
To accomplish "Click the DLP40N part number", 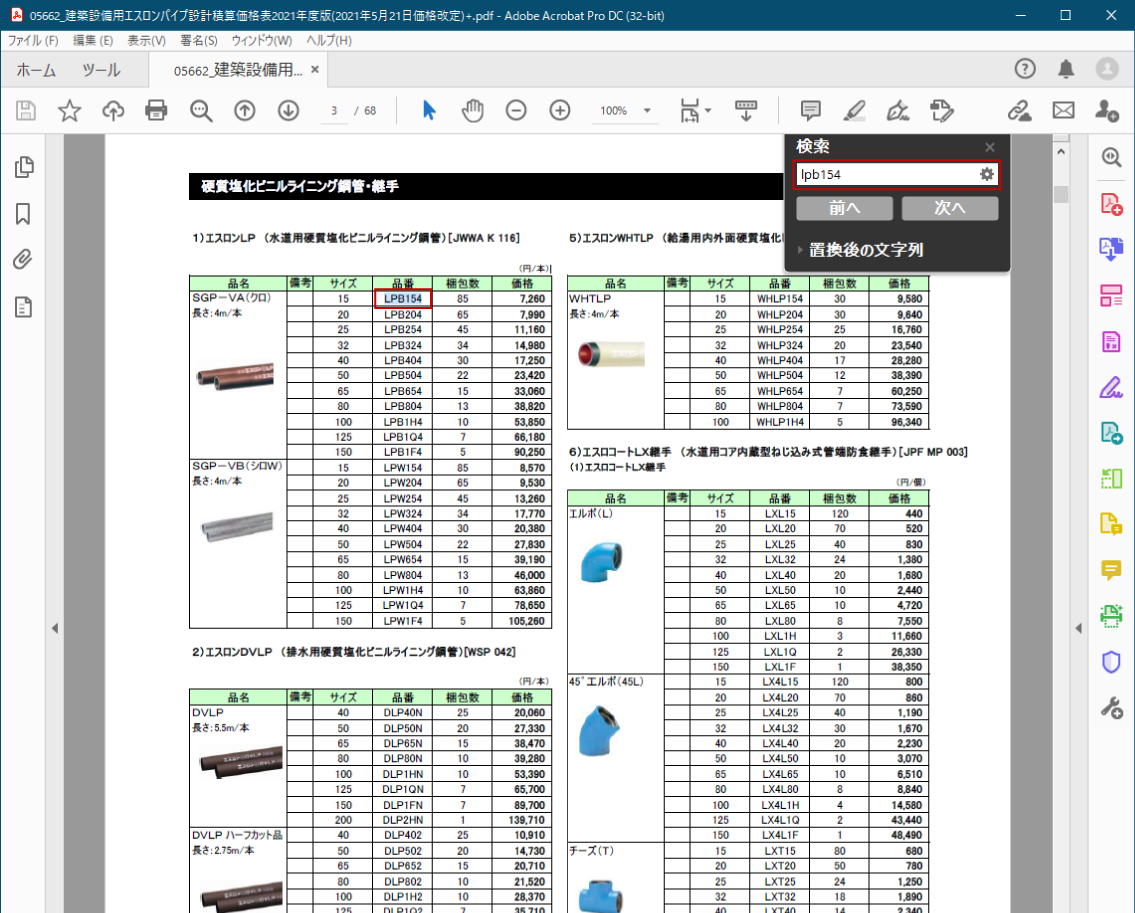I will tap(402, 712).
